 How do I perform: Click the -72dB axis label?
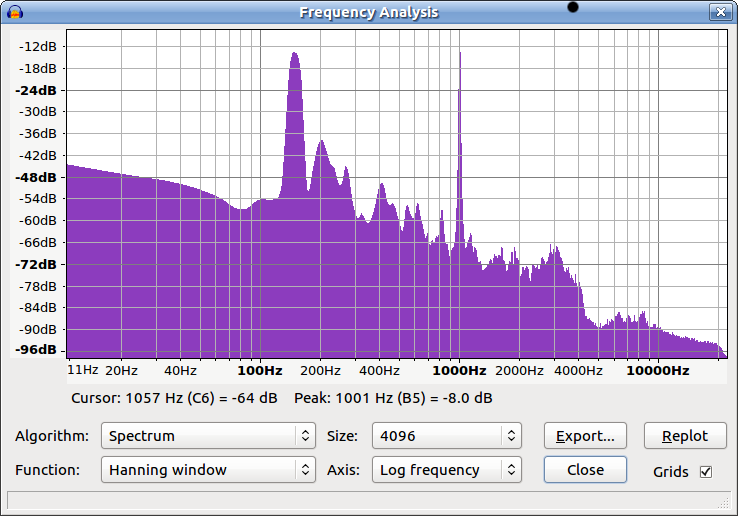36,264
